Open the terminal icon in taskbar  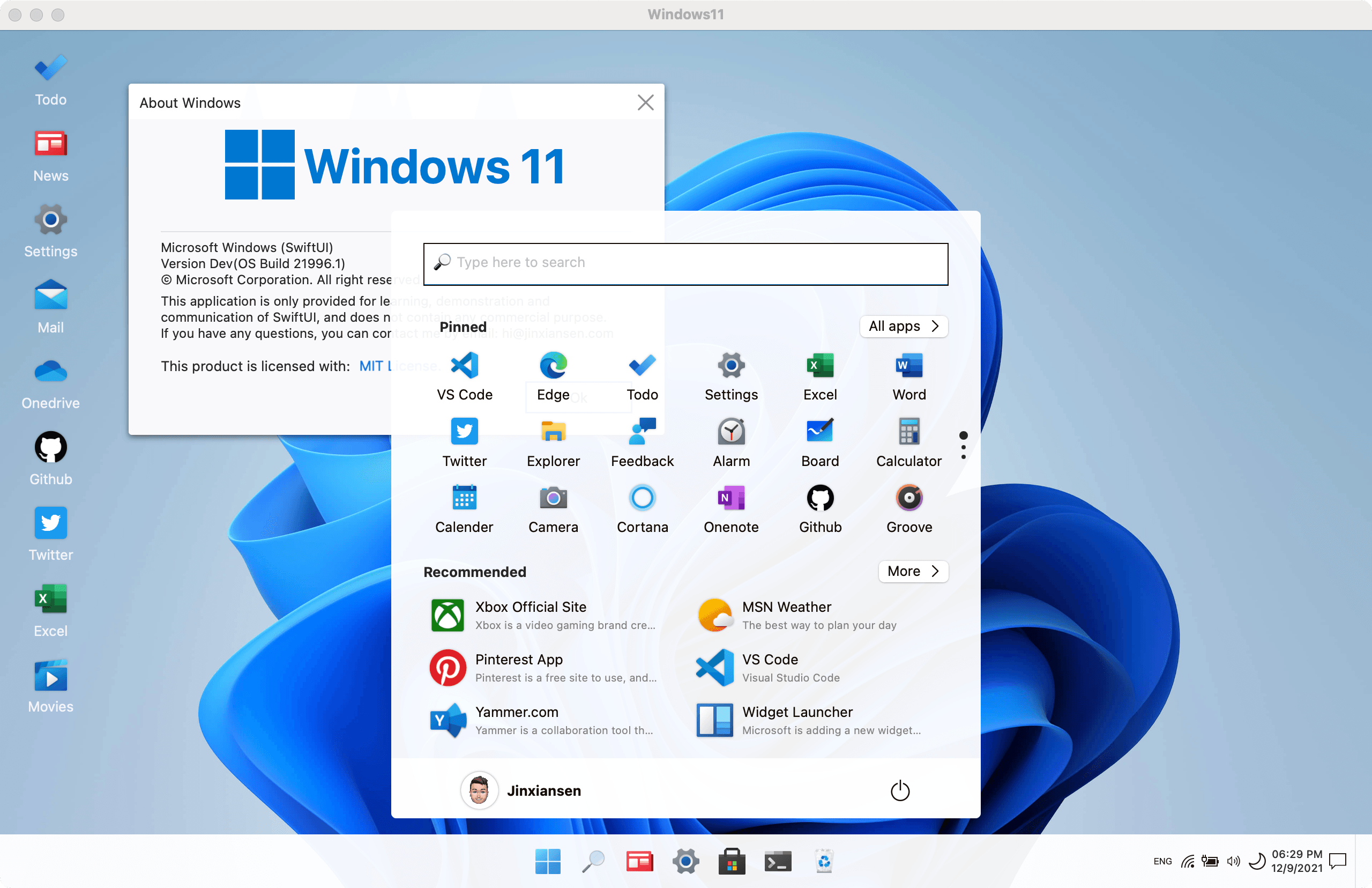coord(777,862)
